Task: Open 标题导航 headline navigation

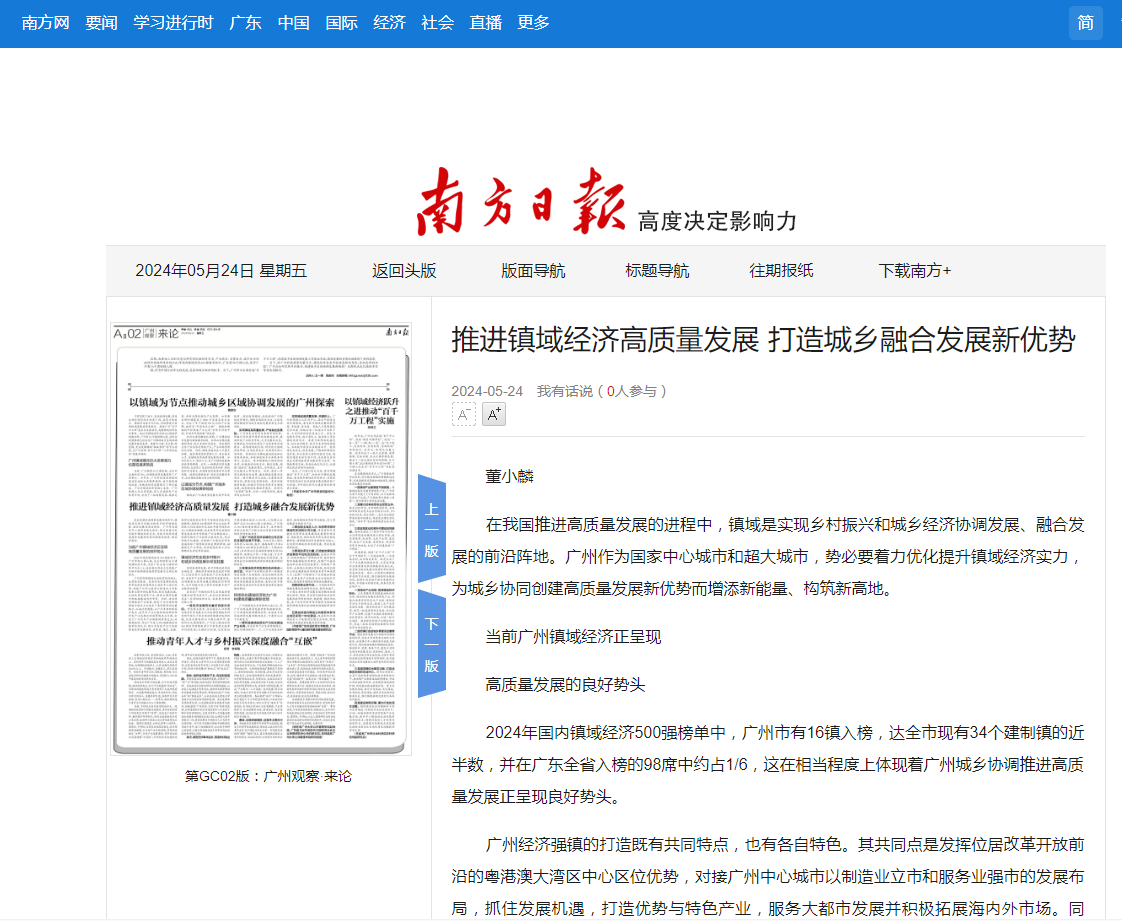Action: point(657,271)
